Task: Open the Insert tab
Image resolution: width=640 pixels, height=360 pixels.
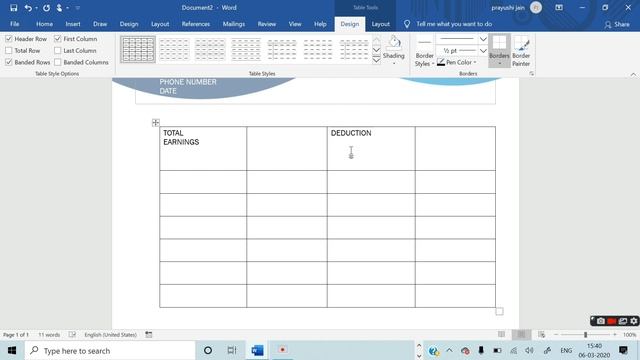Action: pos(73,24)
